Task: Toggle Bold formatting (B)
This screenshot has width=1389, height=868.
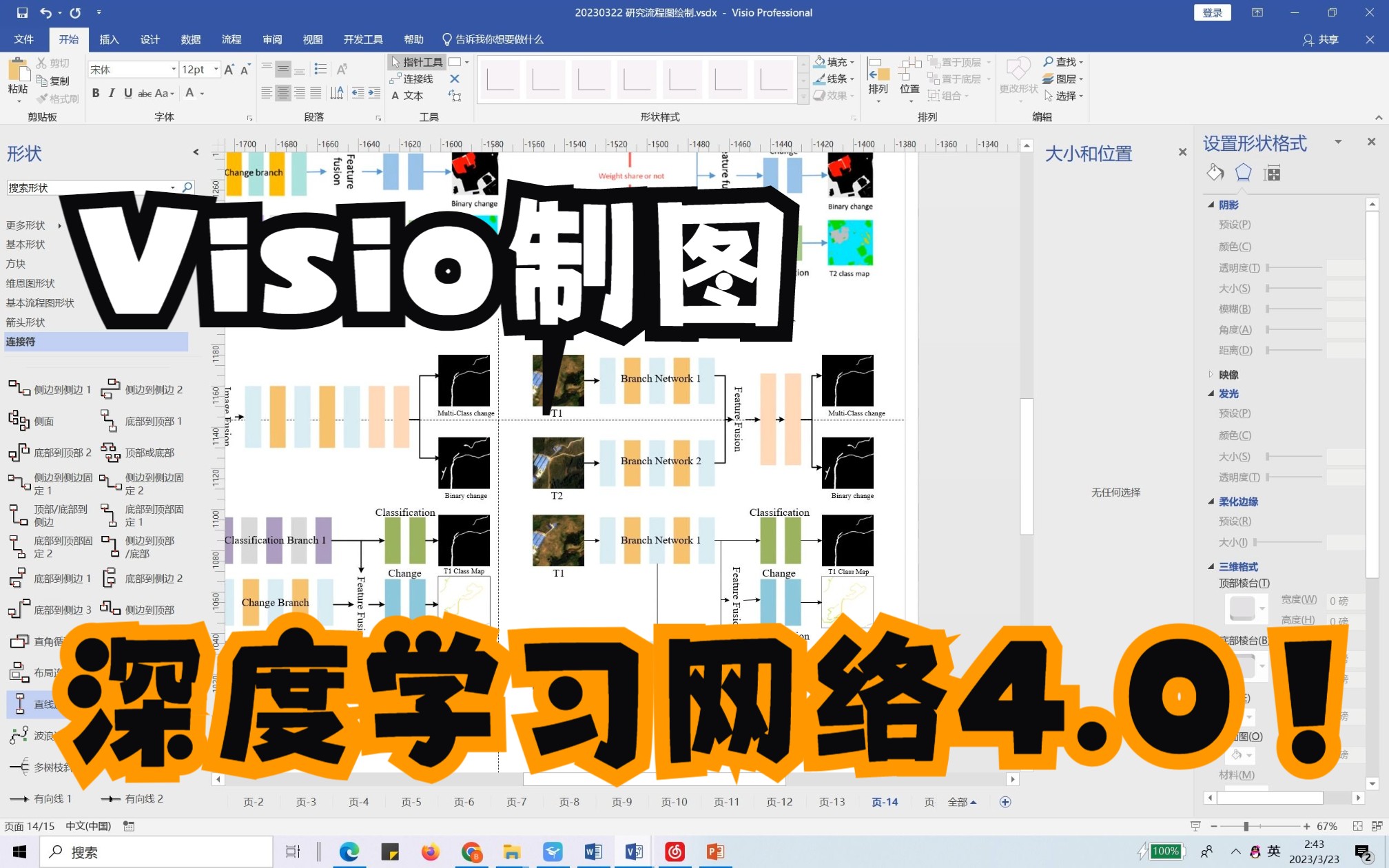Action: [96, 93]
